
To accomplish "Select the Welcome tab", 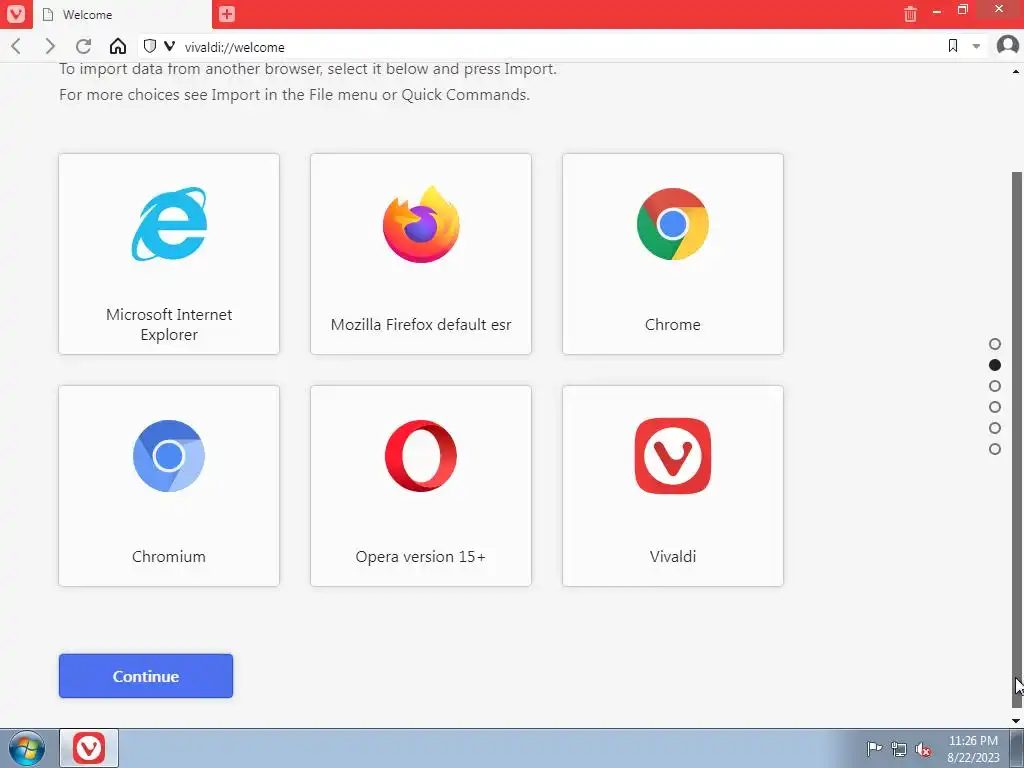I will pos(121,14).
